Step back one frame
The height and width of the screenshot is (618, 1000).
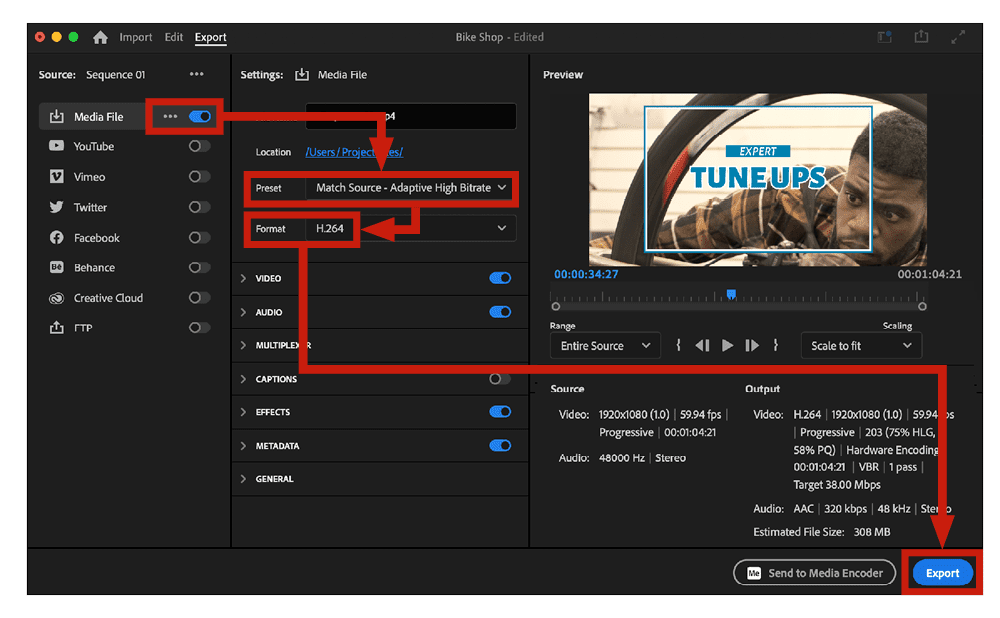coord(702,346)
